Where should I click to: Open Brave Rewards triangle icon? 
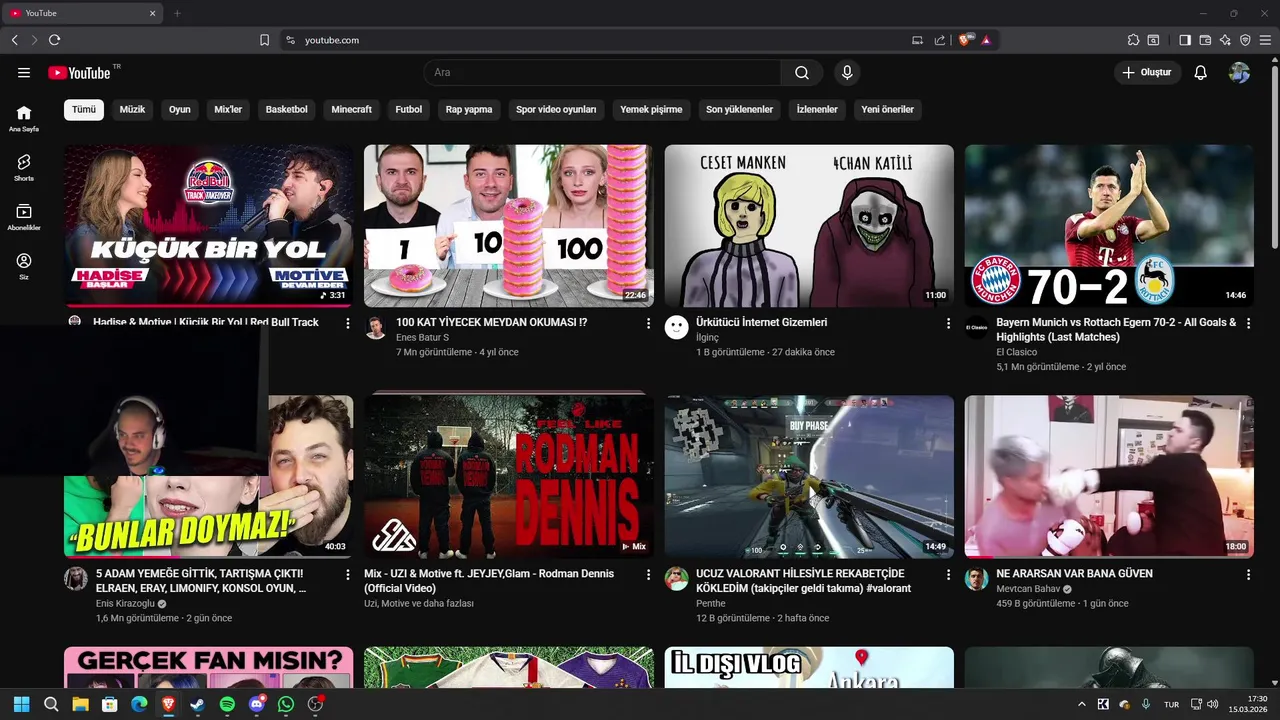(x=986, y=40)
